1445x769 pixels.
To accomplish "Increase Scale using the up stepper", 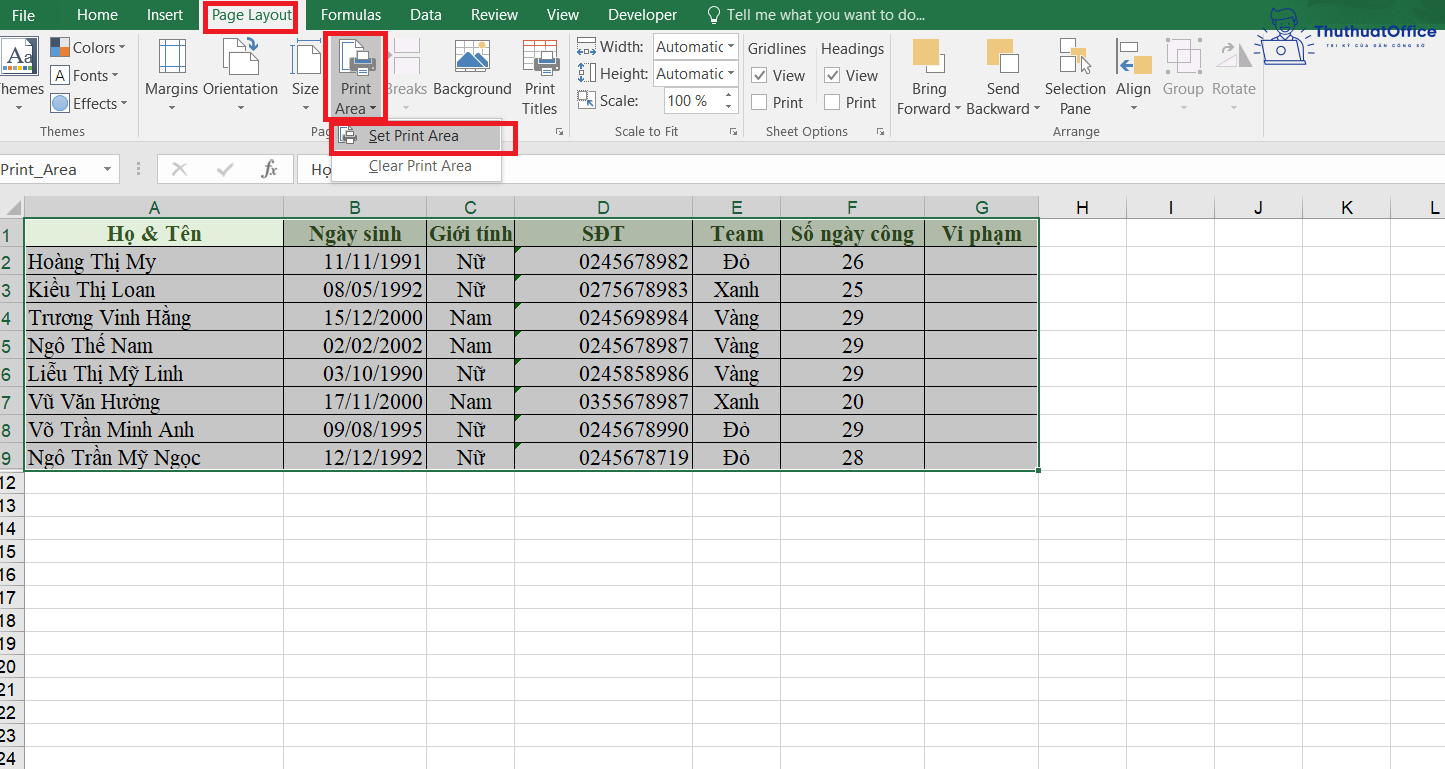I will tap(729, 95).
